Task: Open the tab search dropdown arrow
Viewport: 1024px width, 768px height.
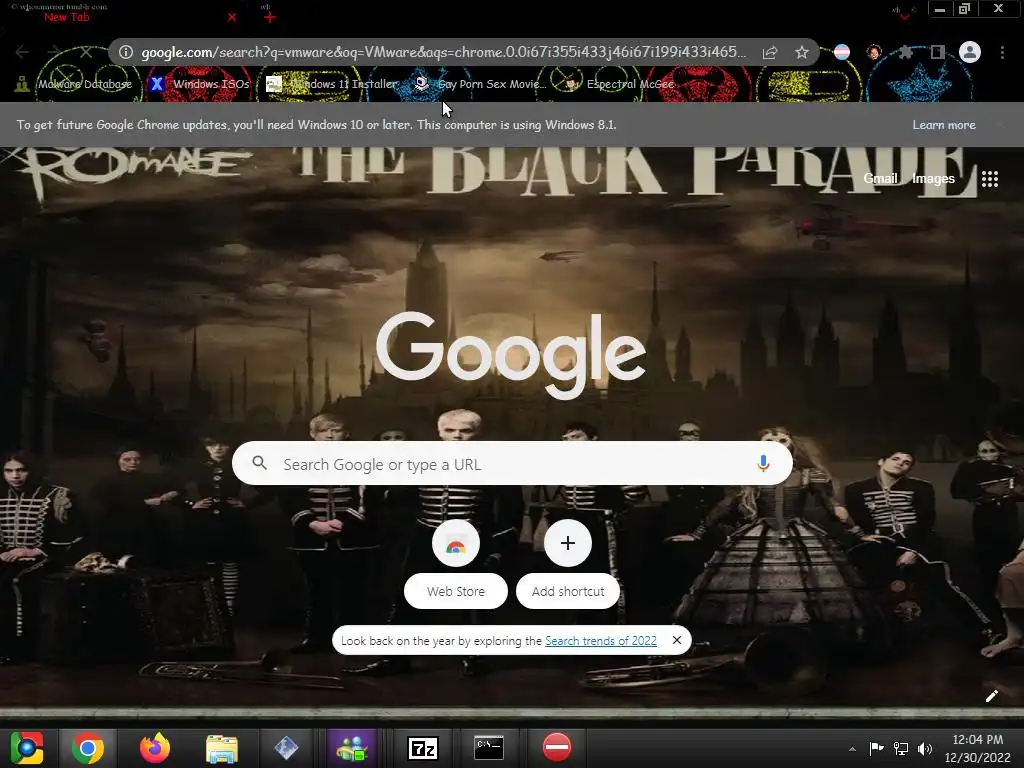Action: pos(904,16)
